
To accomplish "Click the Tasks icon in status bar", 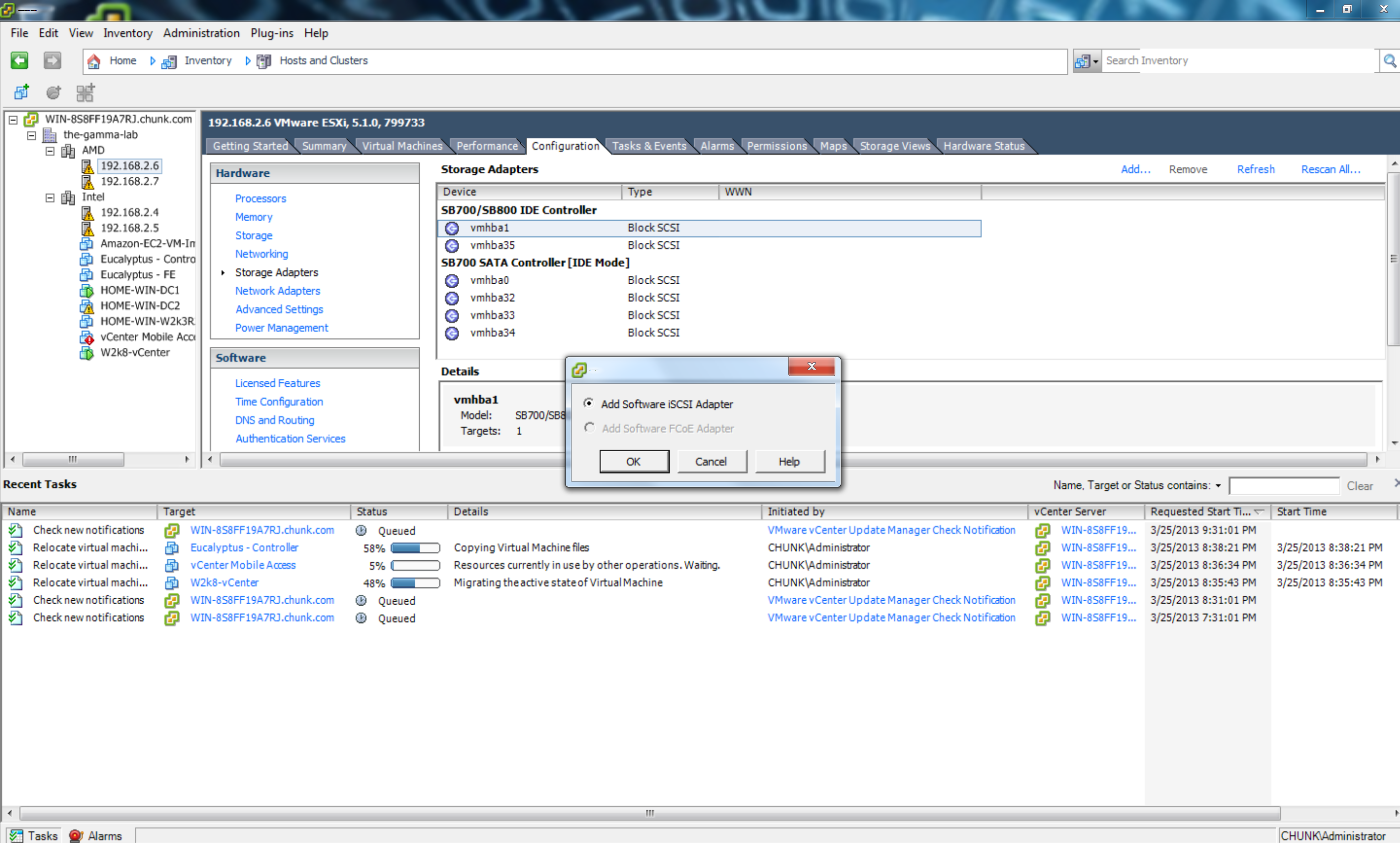I will 17,836.
